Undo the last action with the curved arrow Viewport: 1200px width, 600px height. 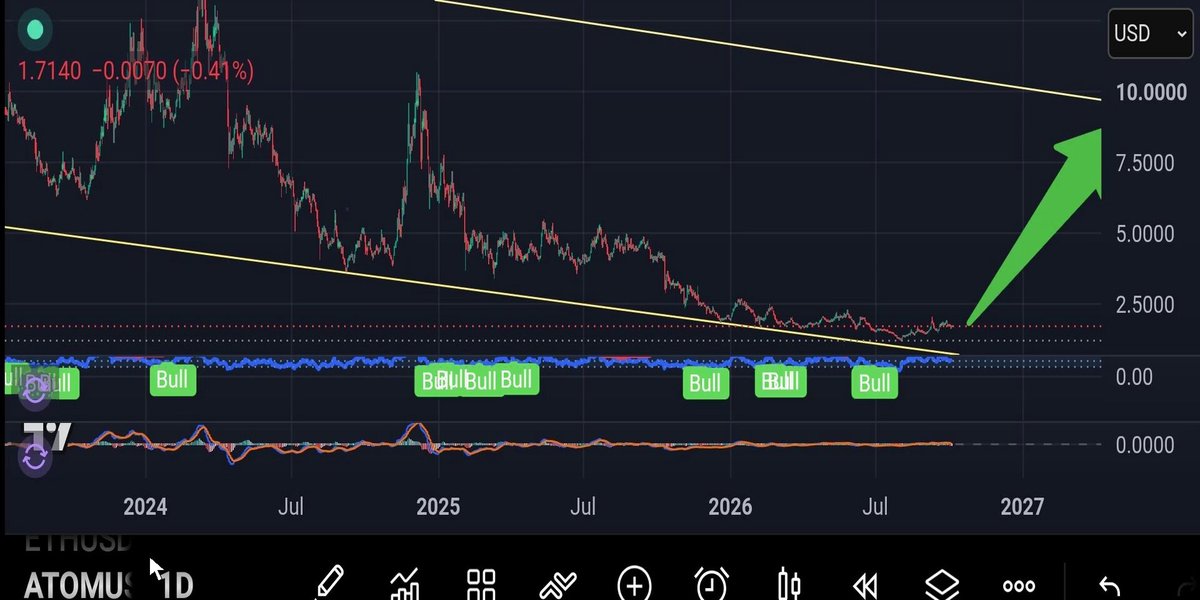point(1109,587)
